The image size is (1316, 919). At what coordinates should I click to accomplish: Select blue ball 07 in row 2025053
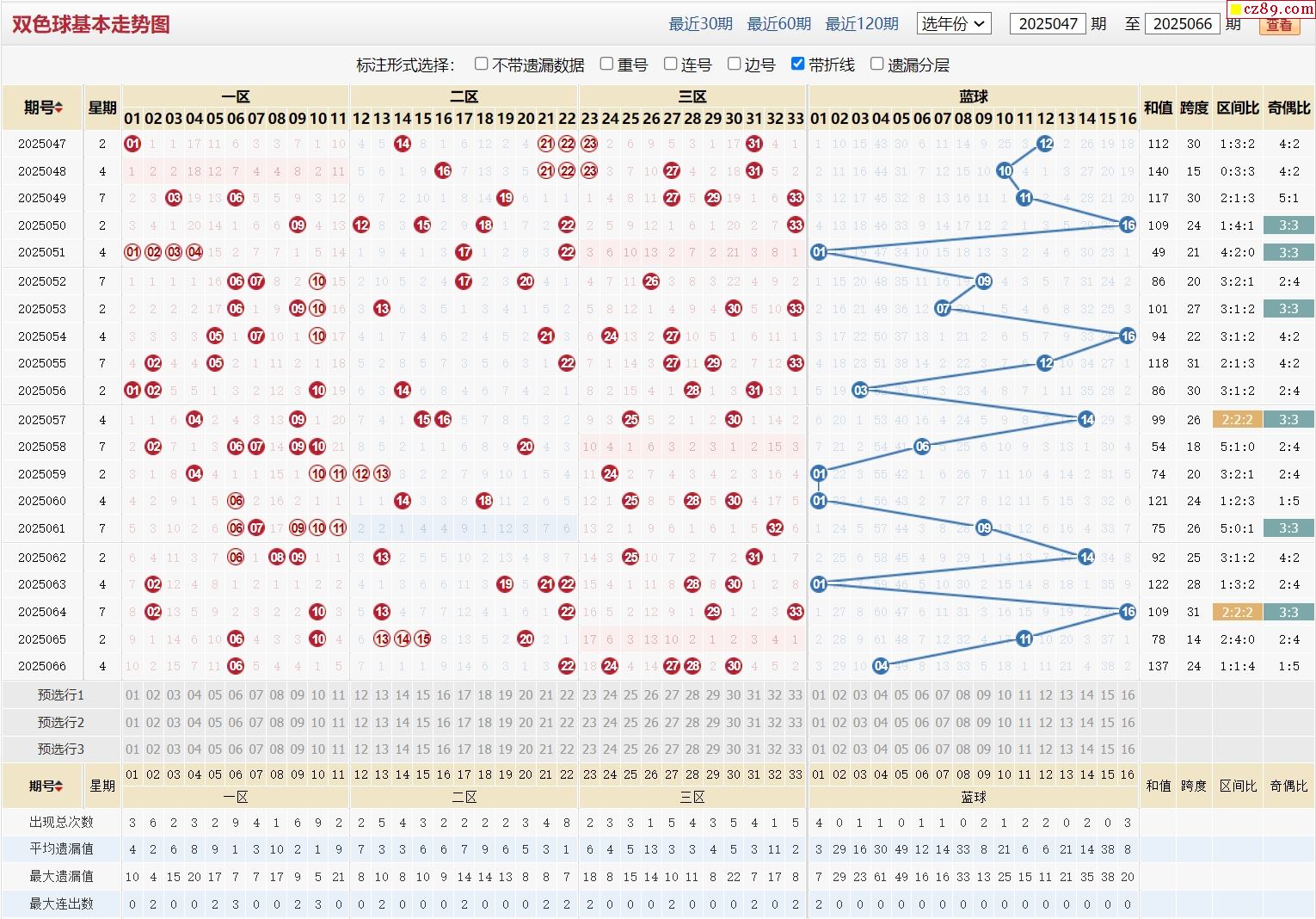pos(943,309)
